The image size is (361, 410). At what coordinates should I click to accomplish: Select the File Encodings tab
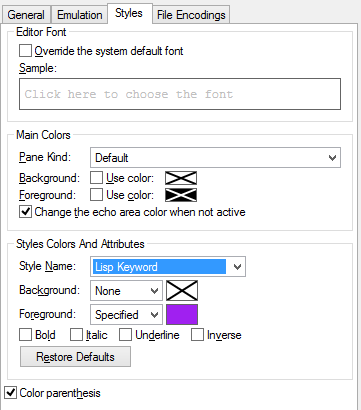pos(191,15)
